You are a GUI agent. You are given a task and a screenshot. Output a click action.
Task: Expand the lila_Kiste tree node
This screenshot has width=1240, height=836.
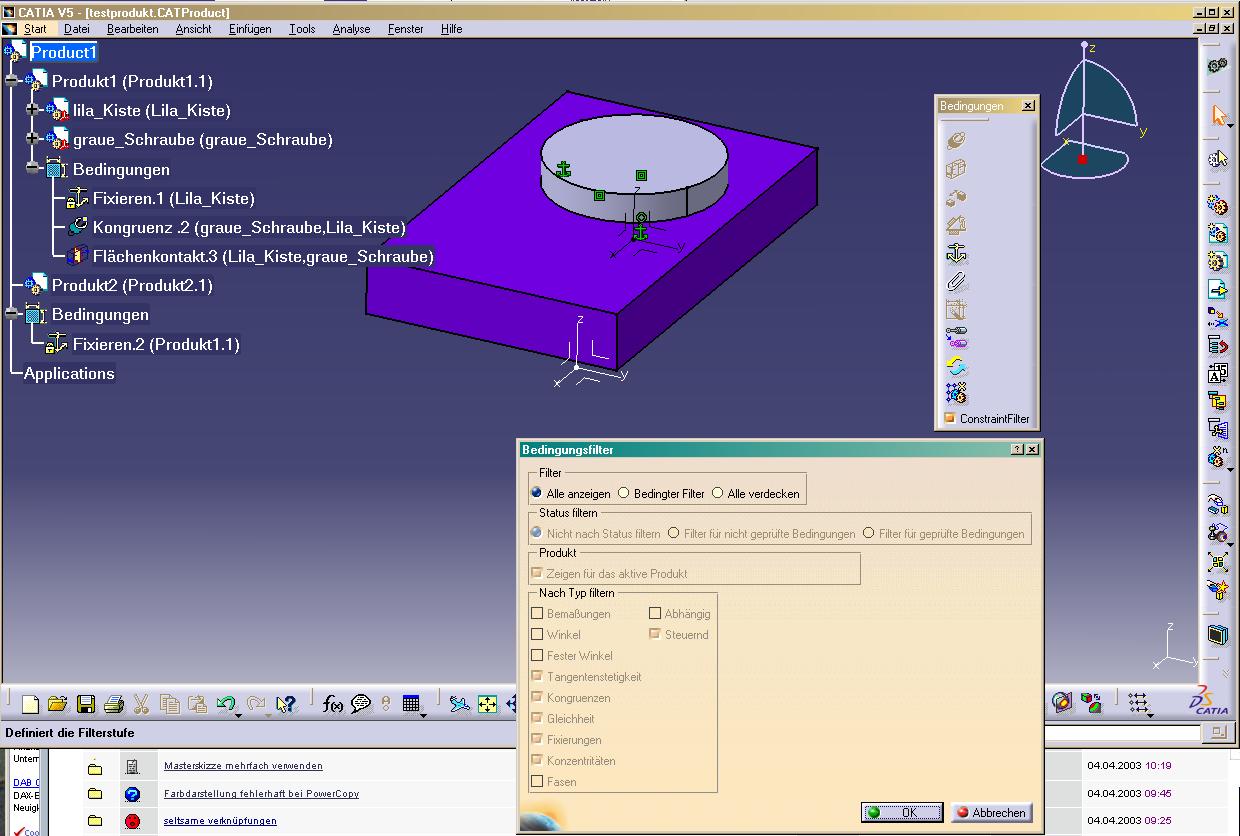[33, 110]
